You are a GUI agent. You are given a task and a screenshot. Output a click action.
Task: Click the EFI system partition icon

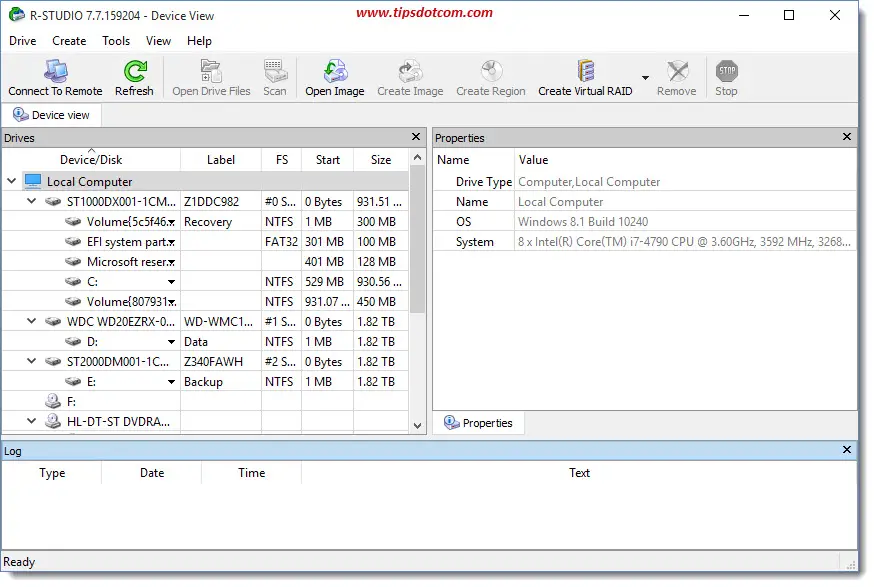pyautogui.click(x=73, y=241)
